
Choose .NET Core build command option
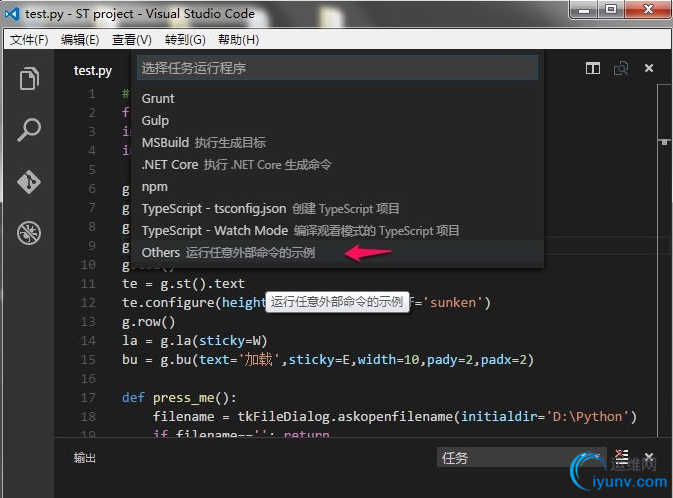click(x=337, y=164)
